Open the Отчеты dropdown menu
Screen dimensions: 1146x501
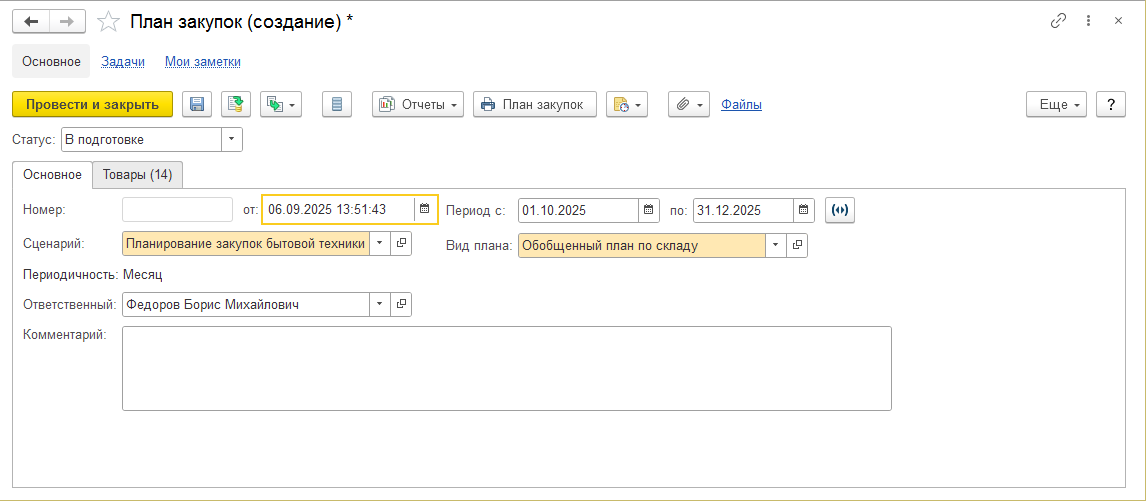(x=417, y=105)
